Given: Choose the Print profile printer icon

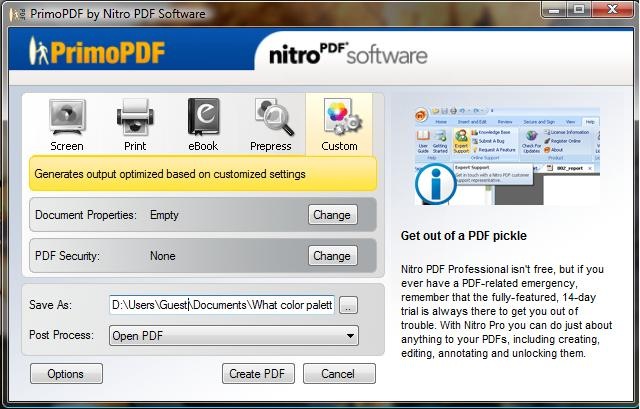Looking at the screenshot, I should click(x=135, y=117).
